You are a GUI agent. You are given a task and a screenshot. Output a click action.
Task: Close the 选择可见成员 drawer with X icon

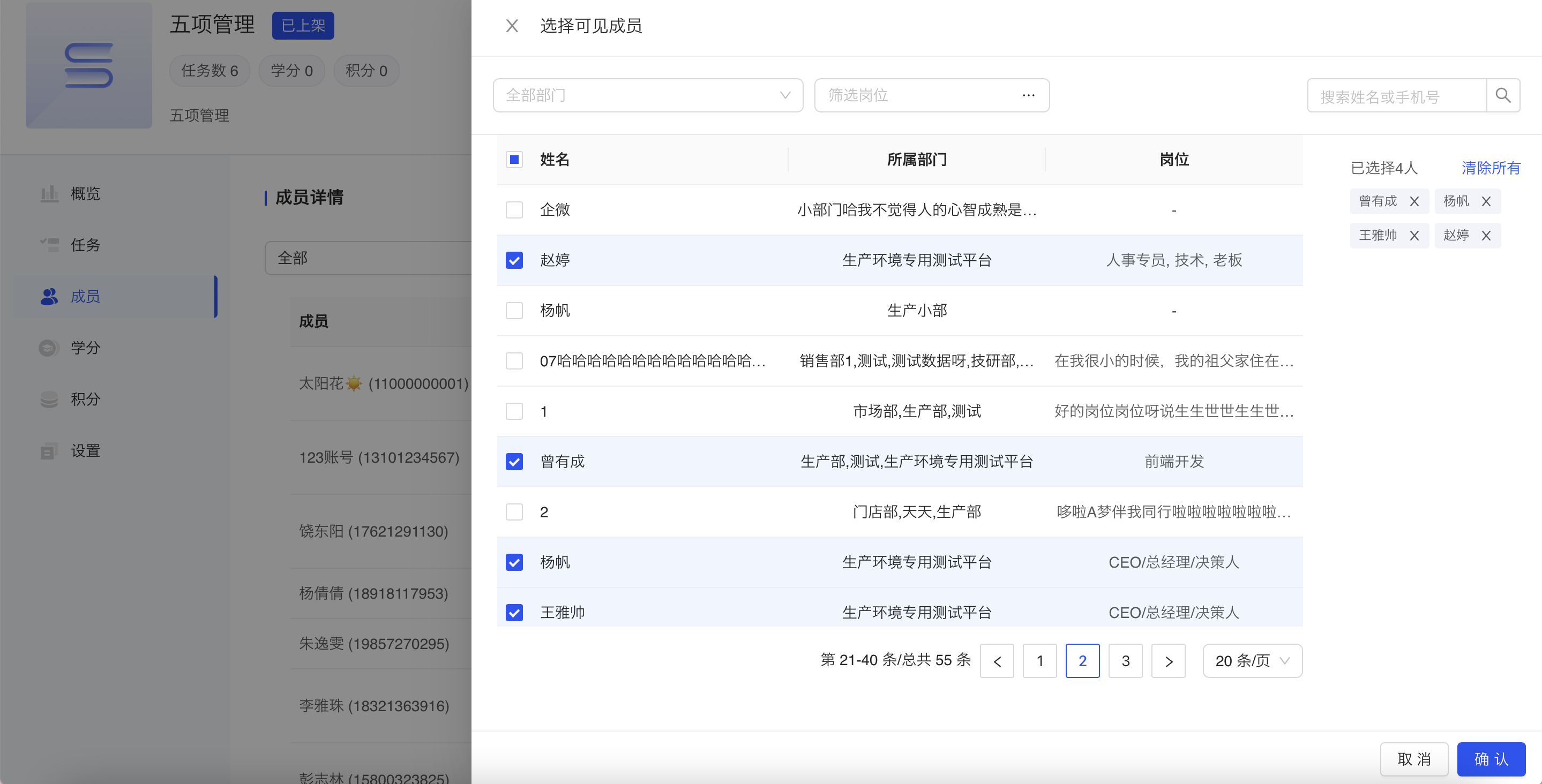[x=512, y=26]
